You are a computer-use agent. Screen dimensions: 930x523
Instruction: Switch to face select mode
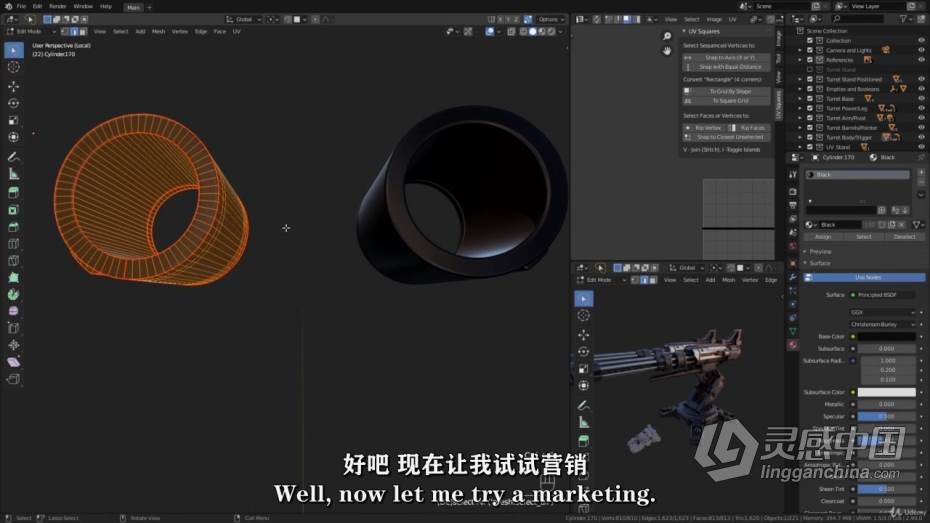click(x=83, y=31)
